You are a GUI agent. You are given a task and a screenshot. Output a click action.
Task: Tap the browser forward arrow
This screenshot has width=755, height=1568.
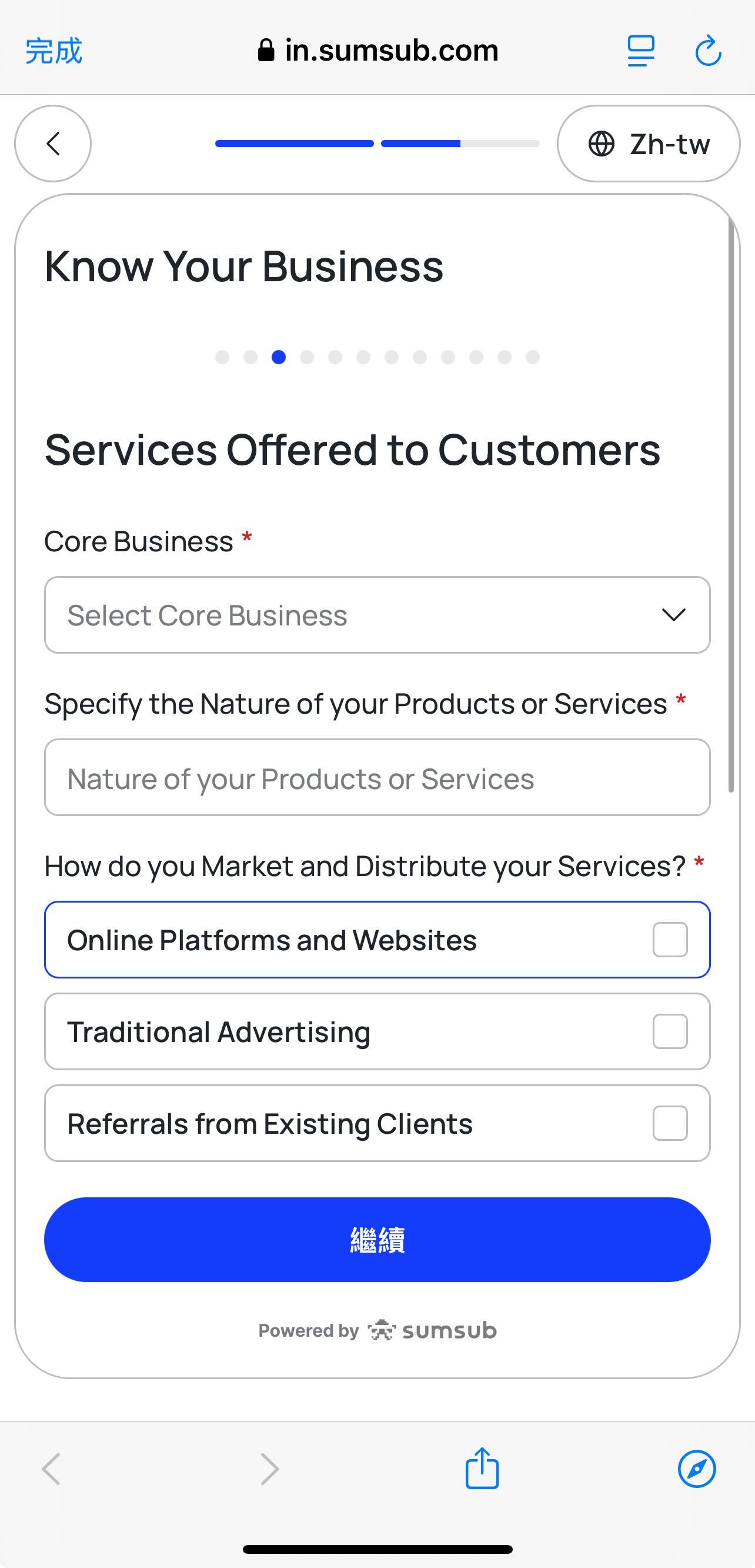(x=269, y=1469)
